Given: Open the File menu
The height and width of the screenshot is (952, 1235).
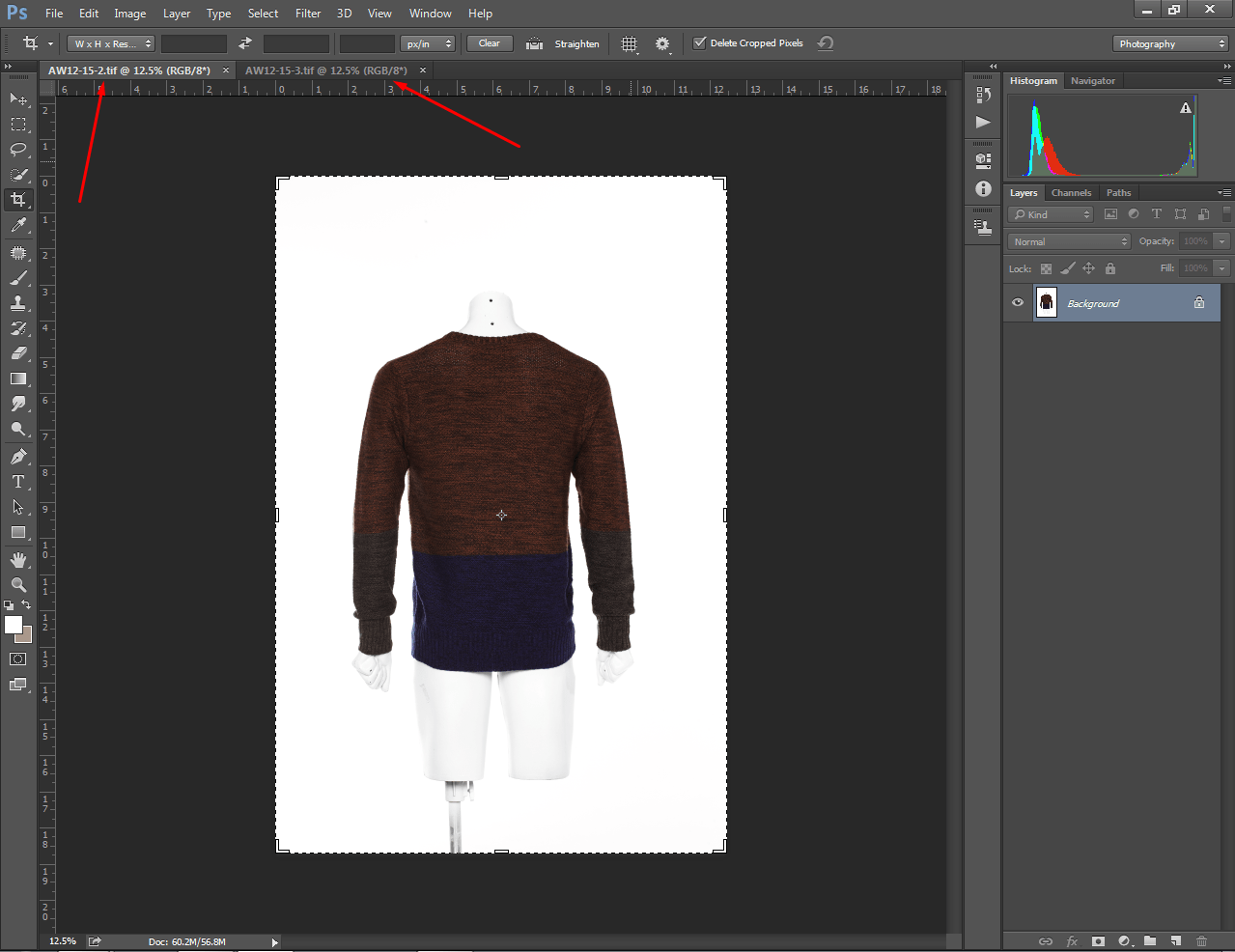Looking at the screenshot, I should coord(54,14).
